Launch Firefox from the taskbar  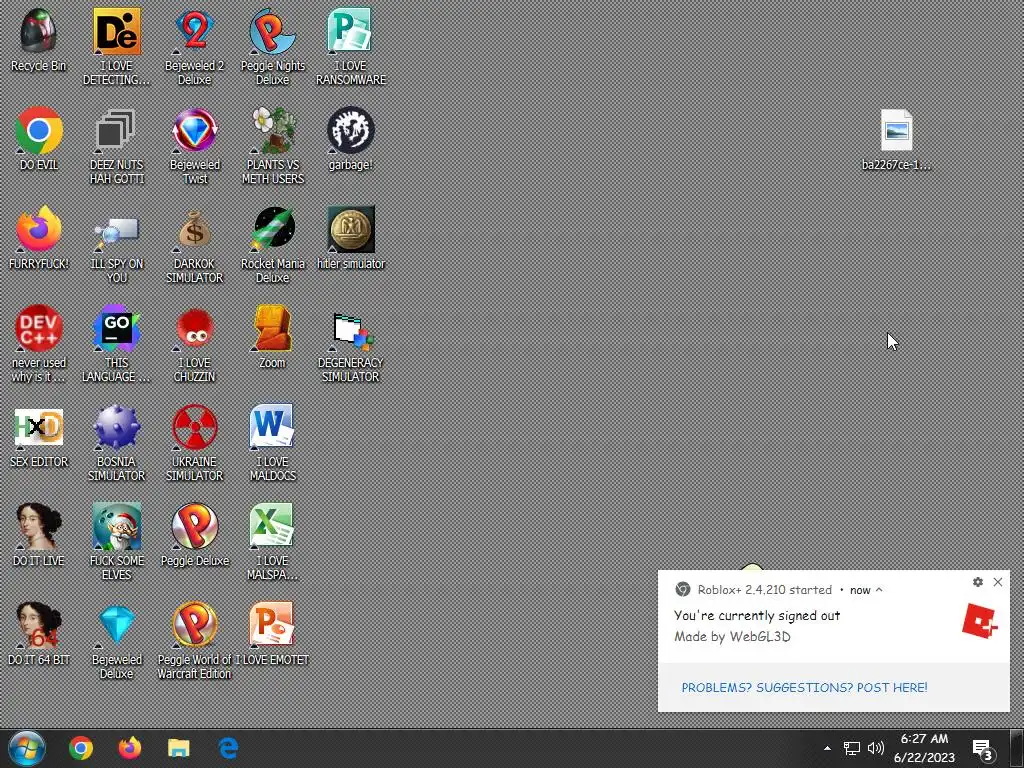(x=130, y=748)
